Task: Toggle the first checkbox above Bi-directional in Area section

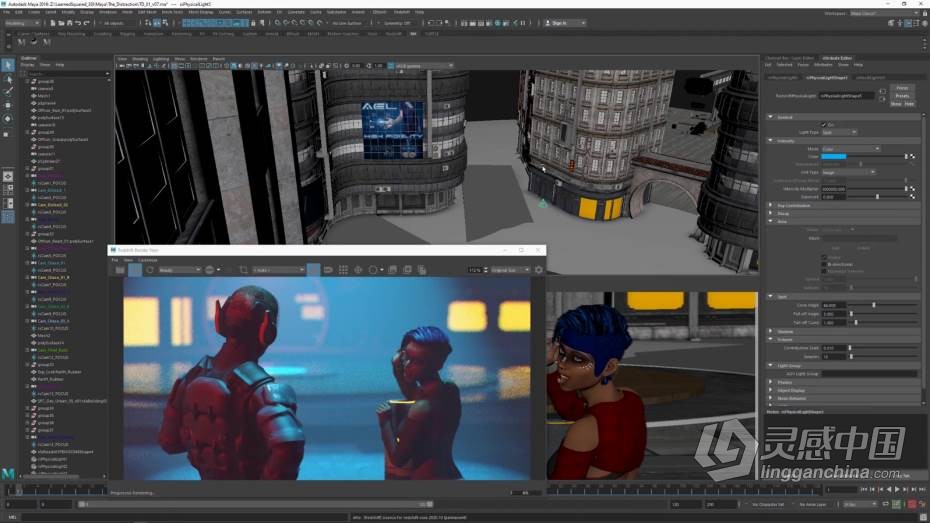Action: click(824, 257)
